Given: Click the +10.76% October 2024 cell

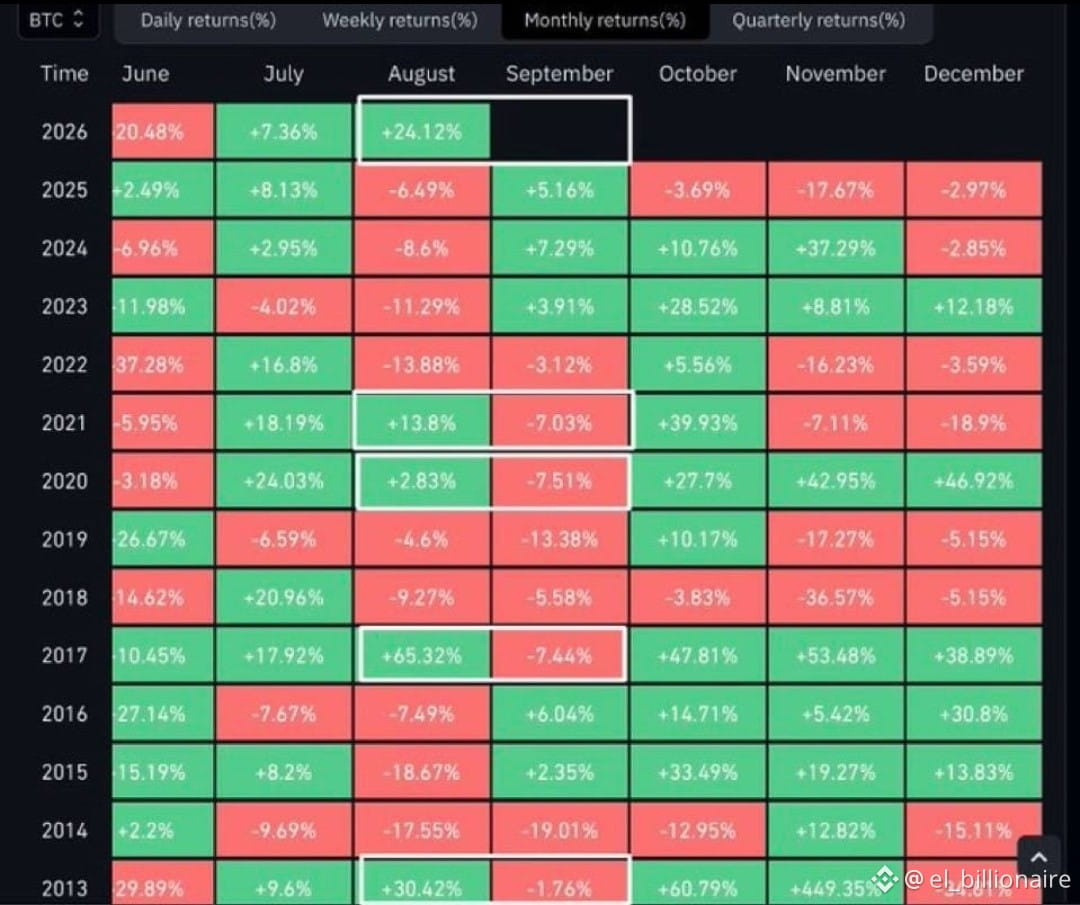Looking at the screenshot, I should click(x=698, y=248).
